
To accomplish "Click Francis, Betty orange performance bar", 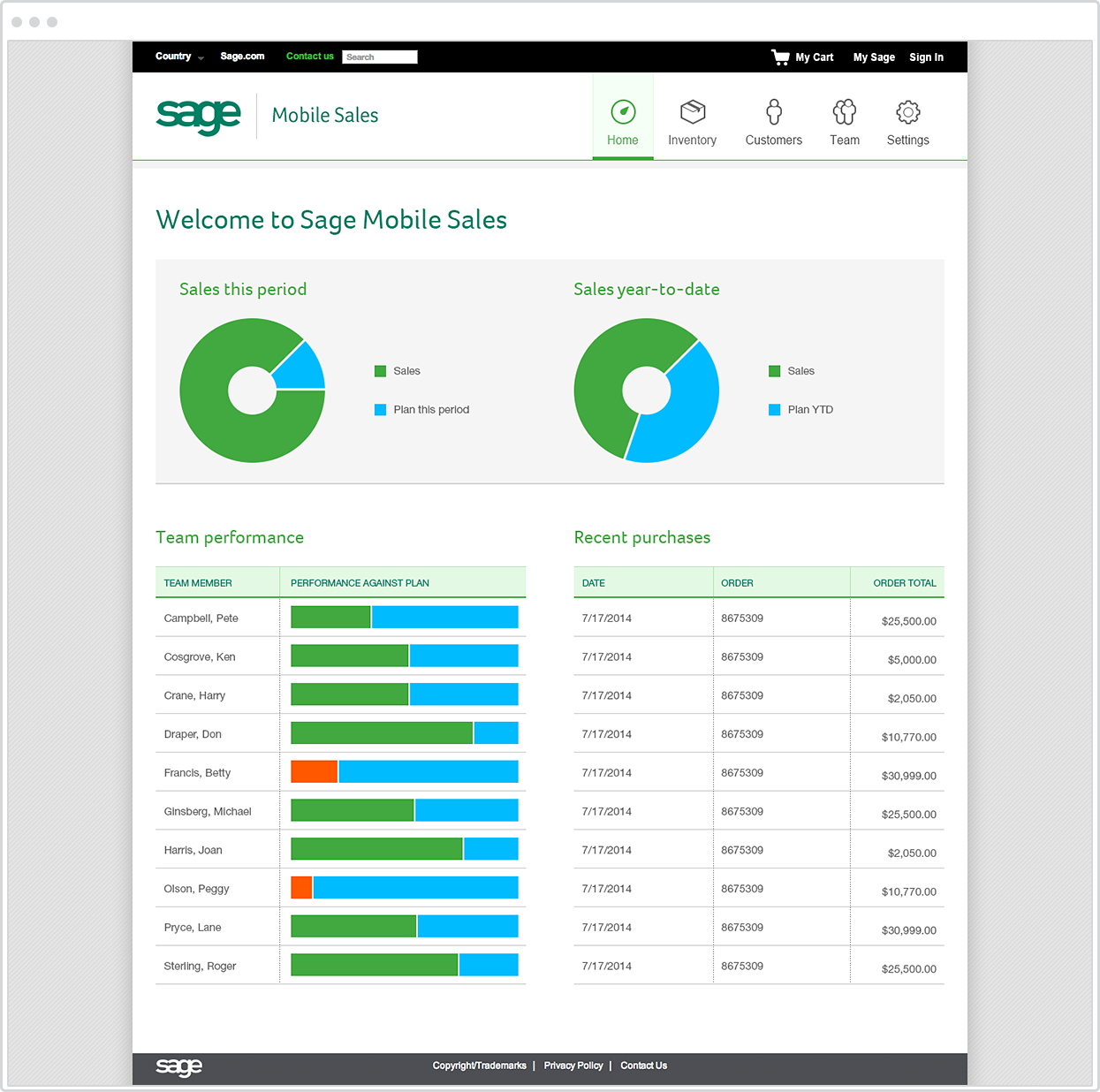I will (x=315, y=771).
